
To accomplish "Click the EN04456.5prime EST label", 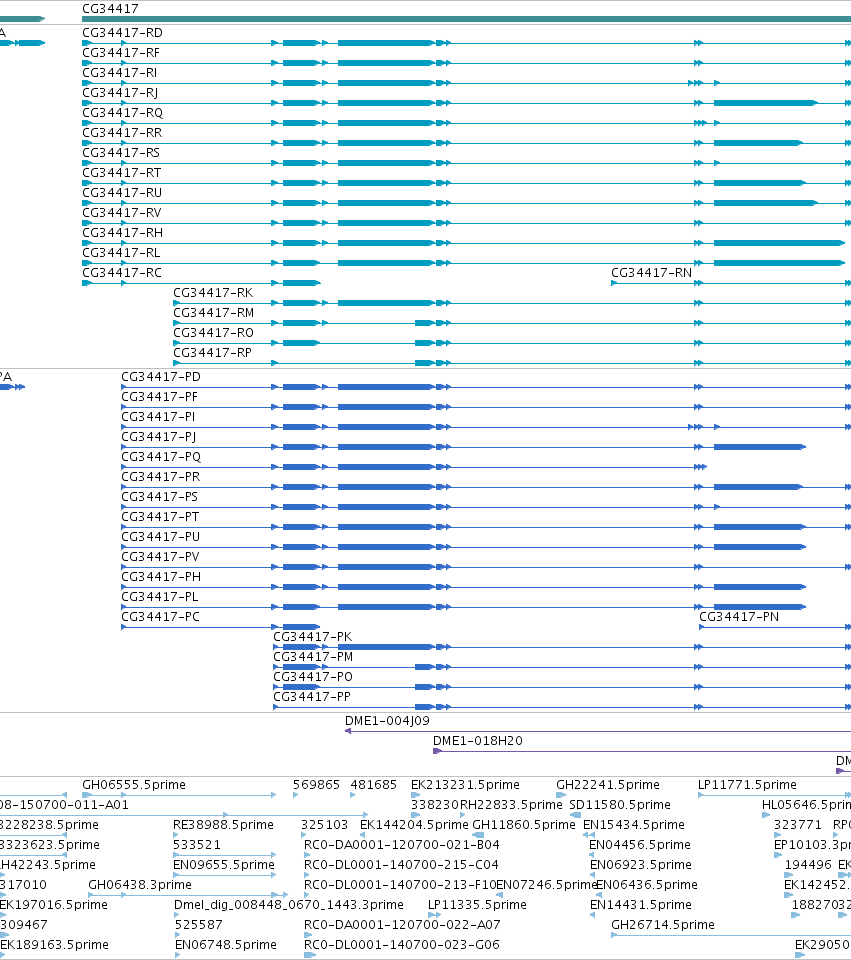I will (640, 845).
